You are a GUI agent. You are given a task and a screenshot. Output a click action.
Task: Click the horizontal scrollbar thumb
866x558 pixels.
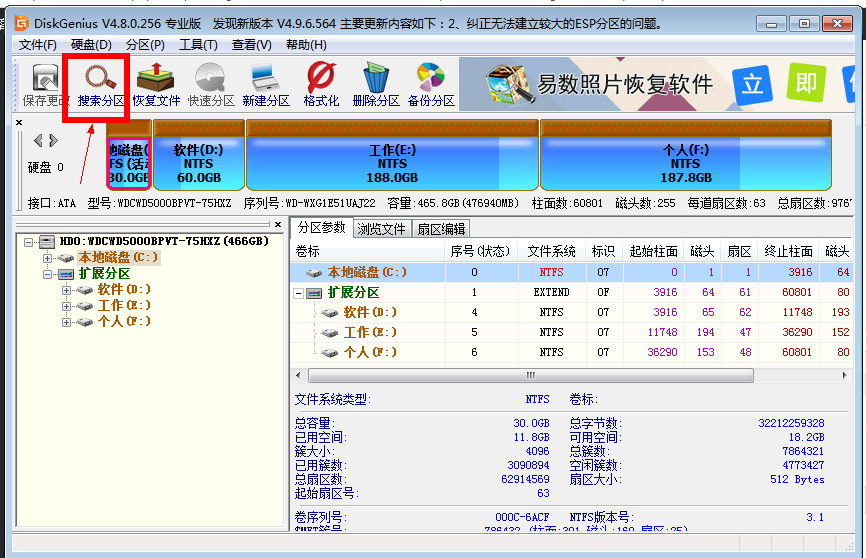pyautogui.click(x=531, y=376)
